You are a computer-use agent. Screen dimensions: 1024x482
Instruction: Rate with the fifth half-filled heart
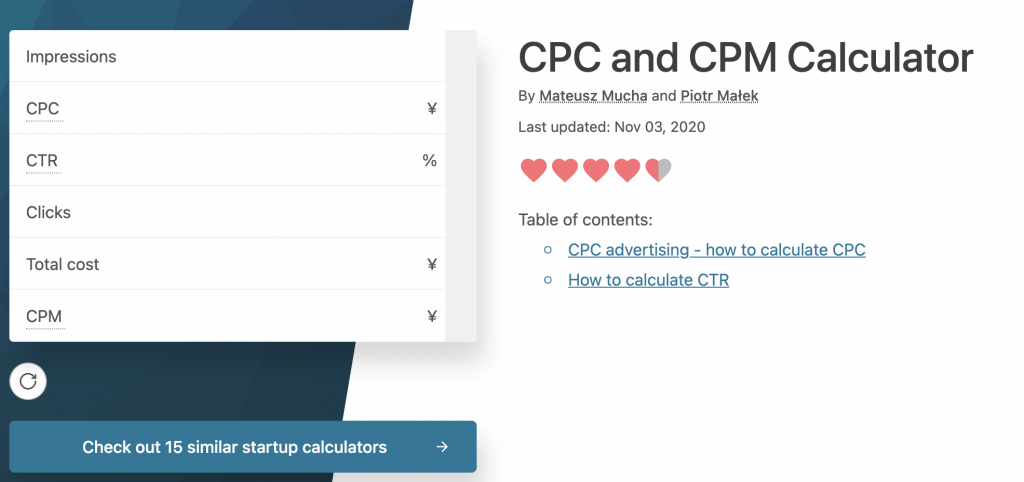pyautogui.click(x=658, y=170)
